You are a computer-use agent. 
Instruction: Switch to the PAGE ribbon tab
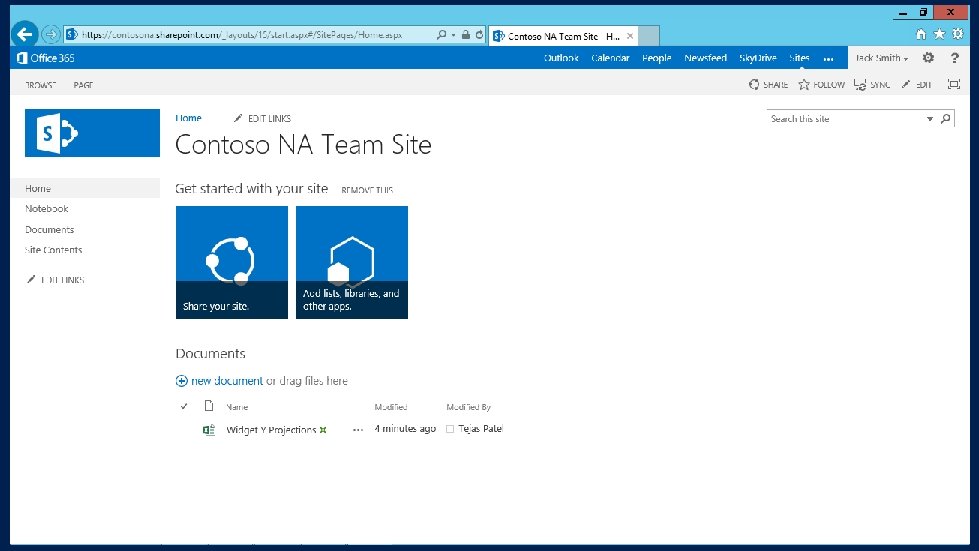coord(83,85)
